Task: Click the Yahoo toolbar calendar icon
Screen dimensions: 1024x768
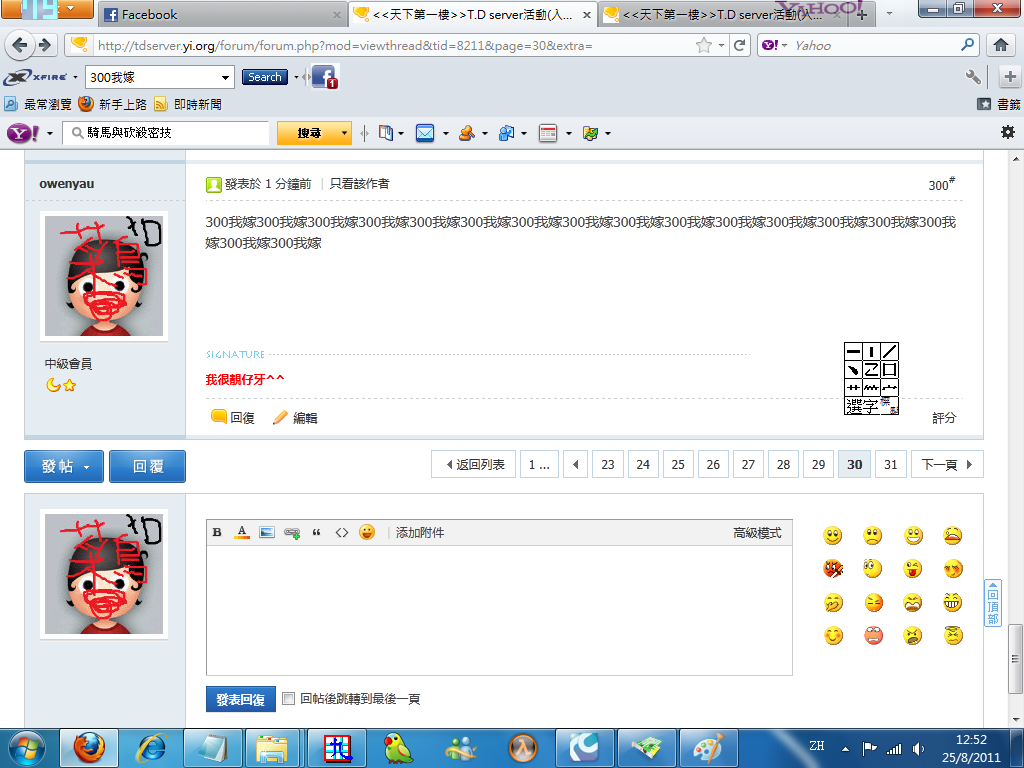Action: point(547,133)
